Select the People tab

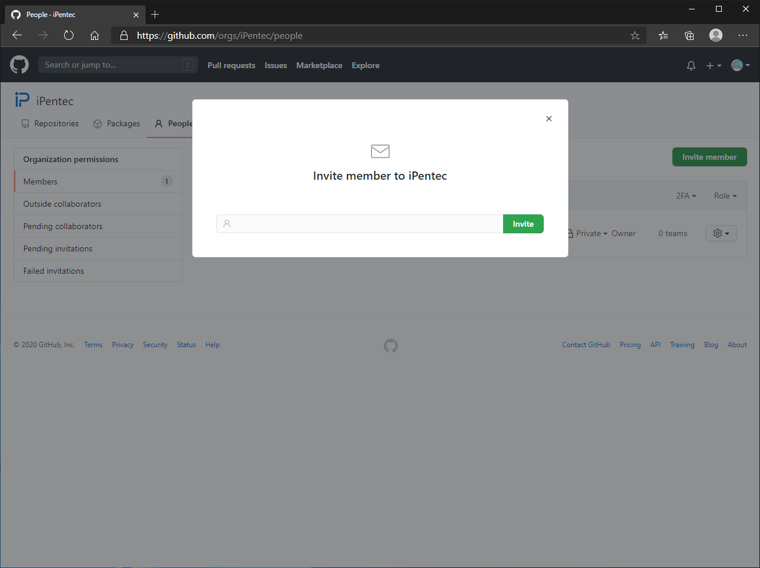[173, 124]
